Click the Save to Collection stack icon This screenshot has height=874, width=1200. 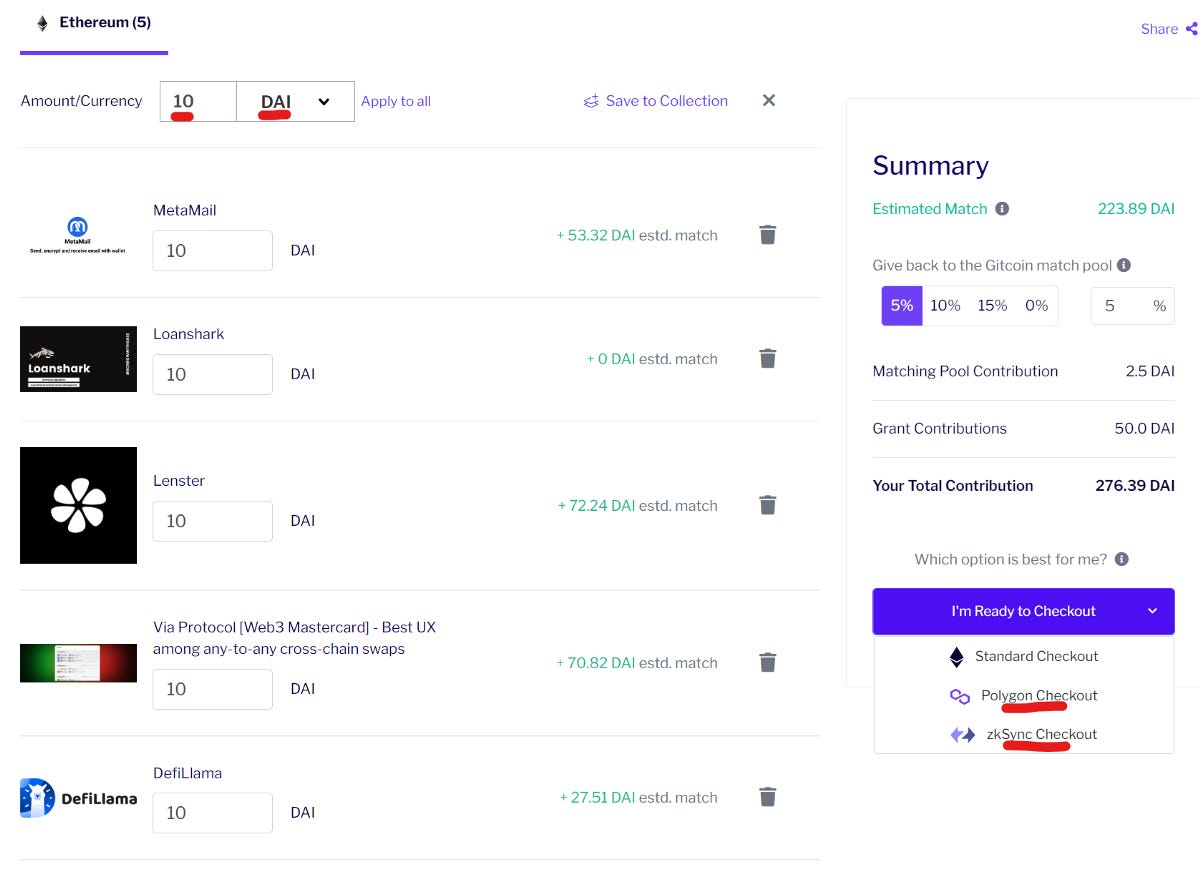coord(591,101)
